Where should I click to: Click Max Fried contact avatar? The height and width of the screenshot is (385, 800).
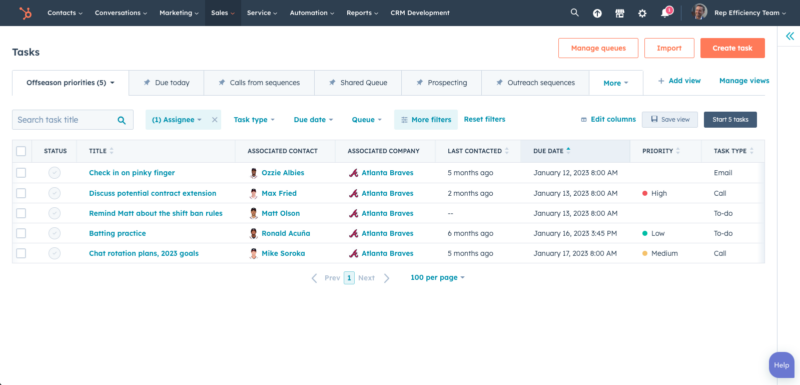pos(254,193)
